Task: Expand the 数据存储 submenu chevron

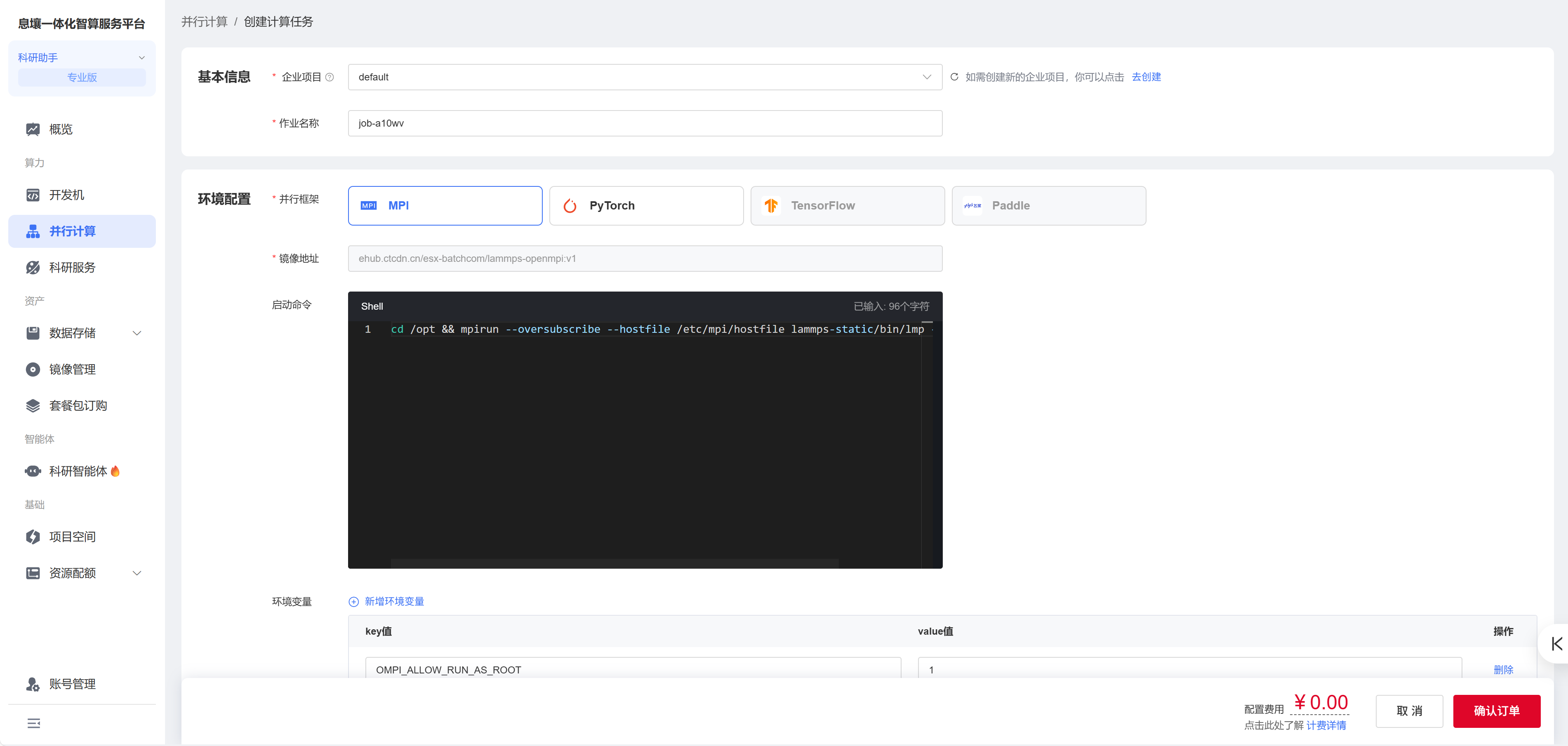Action: click(x=137, y=333)
